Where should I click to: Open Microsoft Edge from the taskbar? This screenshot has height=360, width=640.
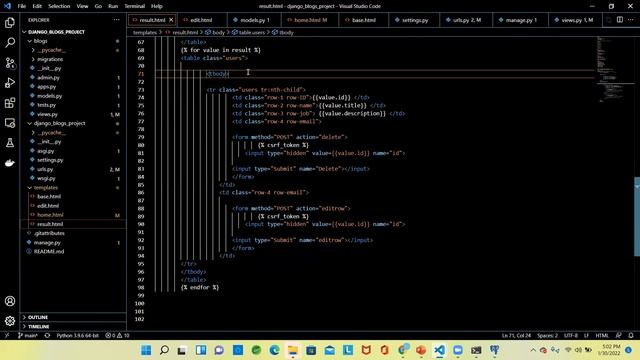coord(275,350)
